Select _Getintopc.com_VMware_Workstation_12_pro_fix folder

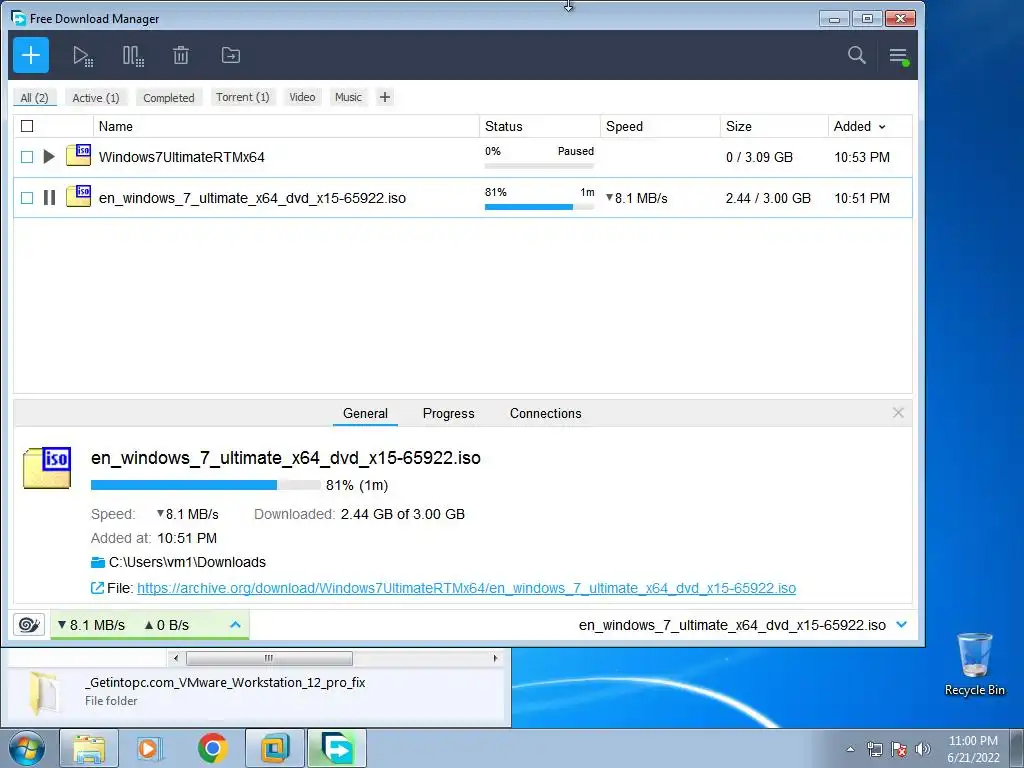tap(225, 682)
